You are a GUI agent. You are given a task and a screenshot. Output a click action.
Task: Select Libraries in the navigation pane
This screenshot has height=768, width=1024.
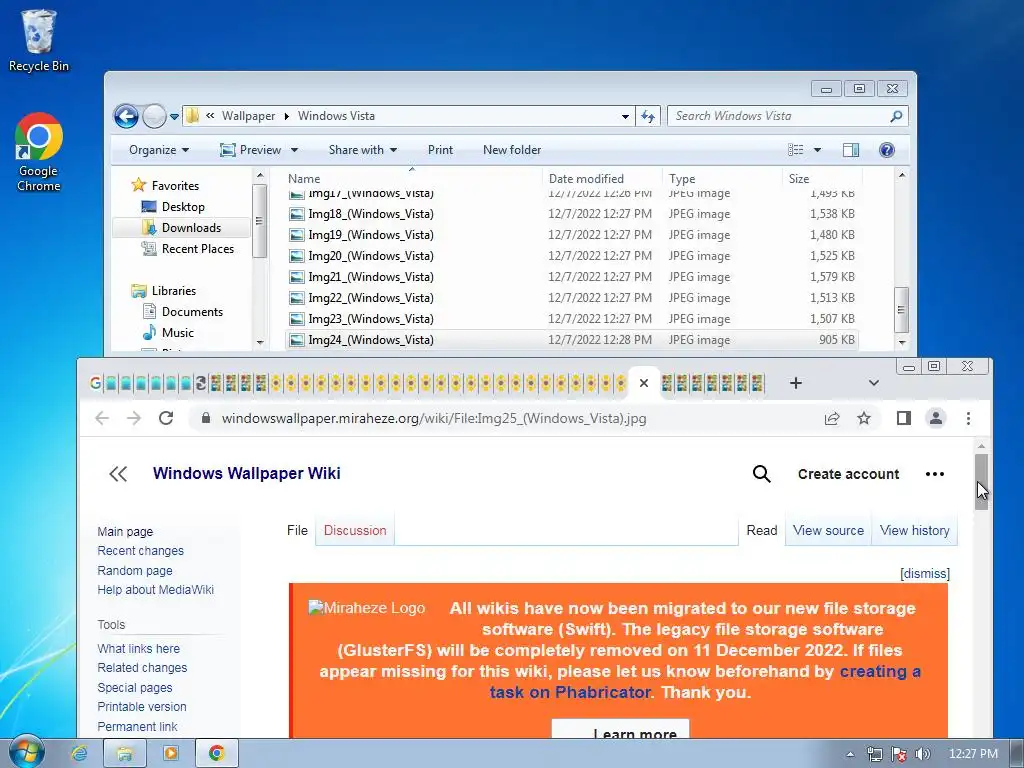tap(174, 291)
